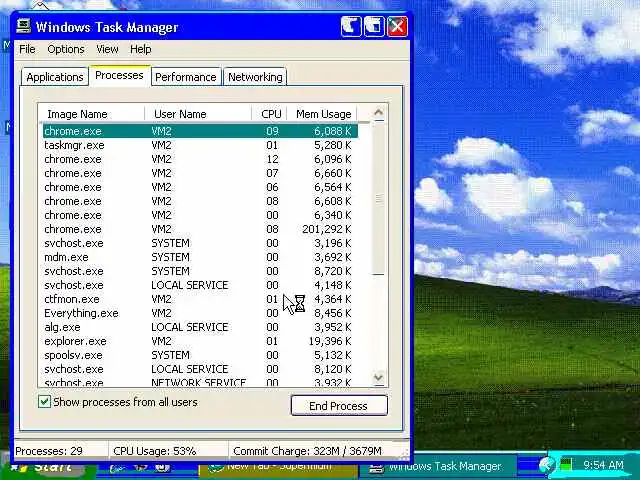Switch to New Tab - Supermium taskbar button
The image size is (640, 480).
tap(279, 467)
